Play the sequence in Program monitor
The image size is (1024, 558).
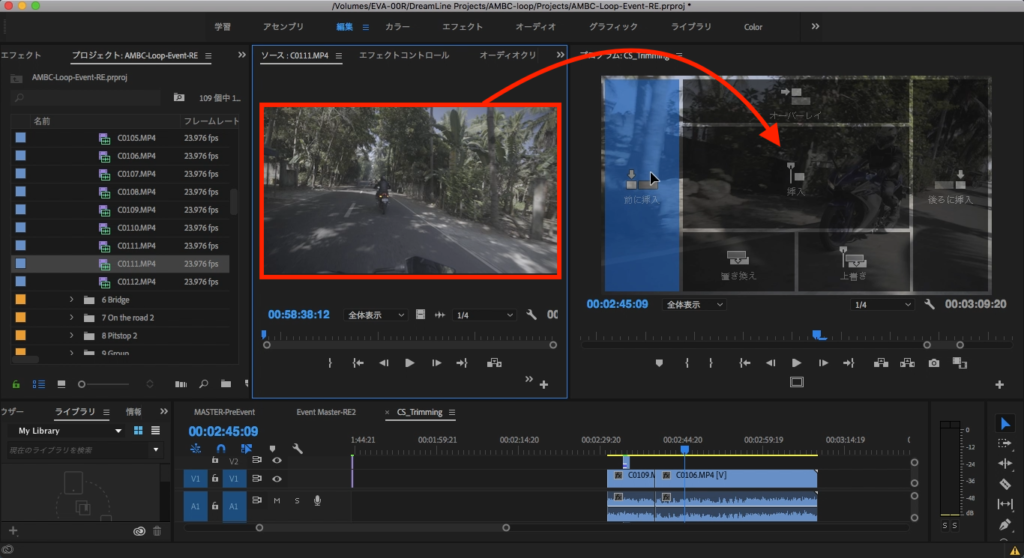pos(797,363)
